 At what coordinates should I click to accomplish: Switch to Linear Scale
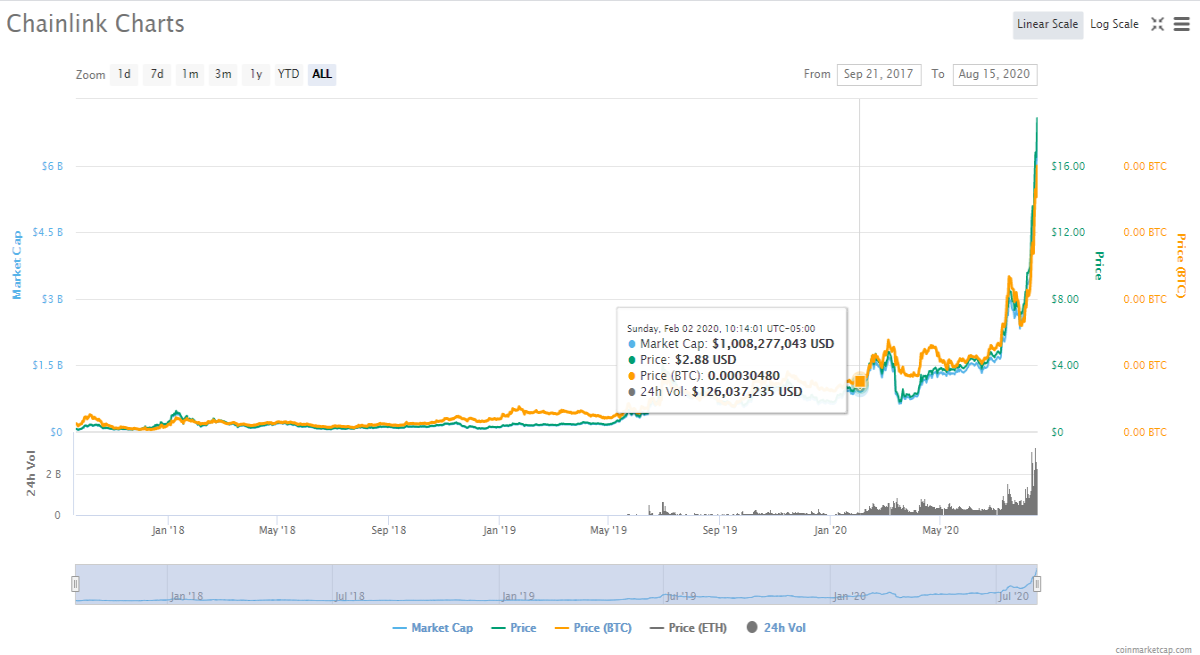1048,24
